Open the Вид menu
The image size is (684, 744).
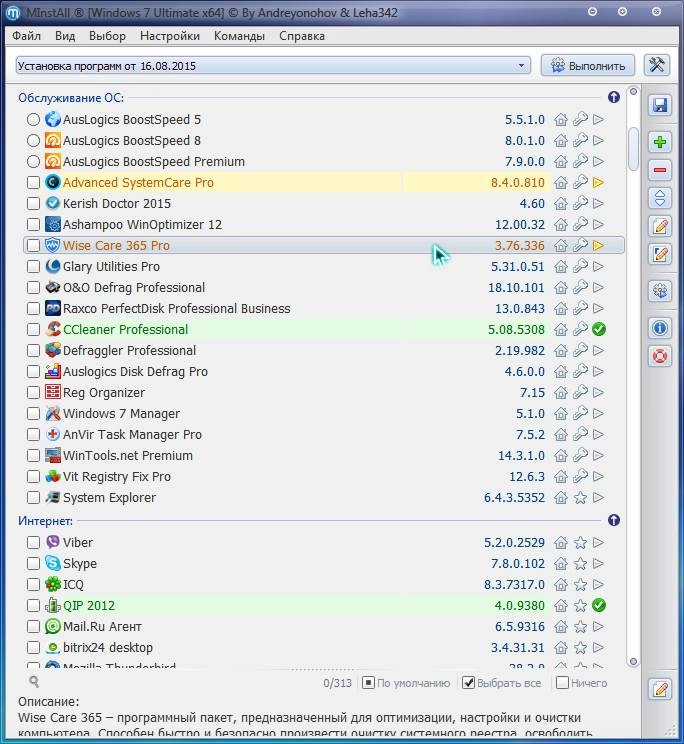(x=65, y=36)
